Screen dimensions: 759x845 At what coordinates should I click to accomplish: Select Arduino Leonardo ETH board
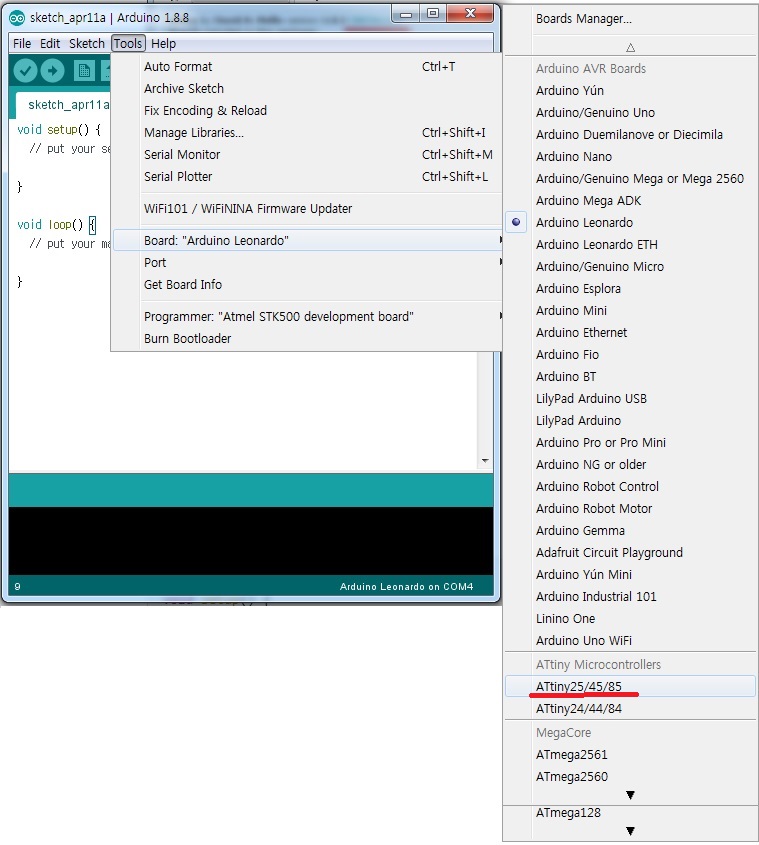pos(630,245)
